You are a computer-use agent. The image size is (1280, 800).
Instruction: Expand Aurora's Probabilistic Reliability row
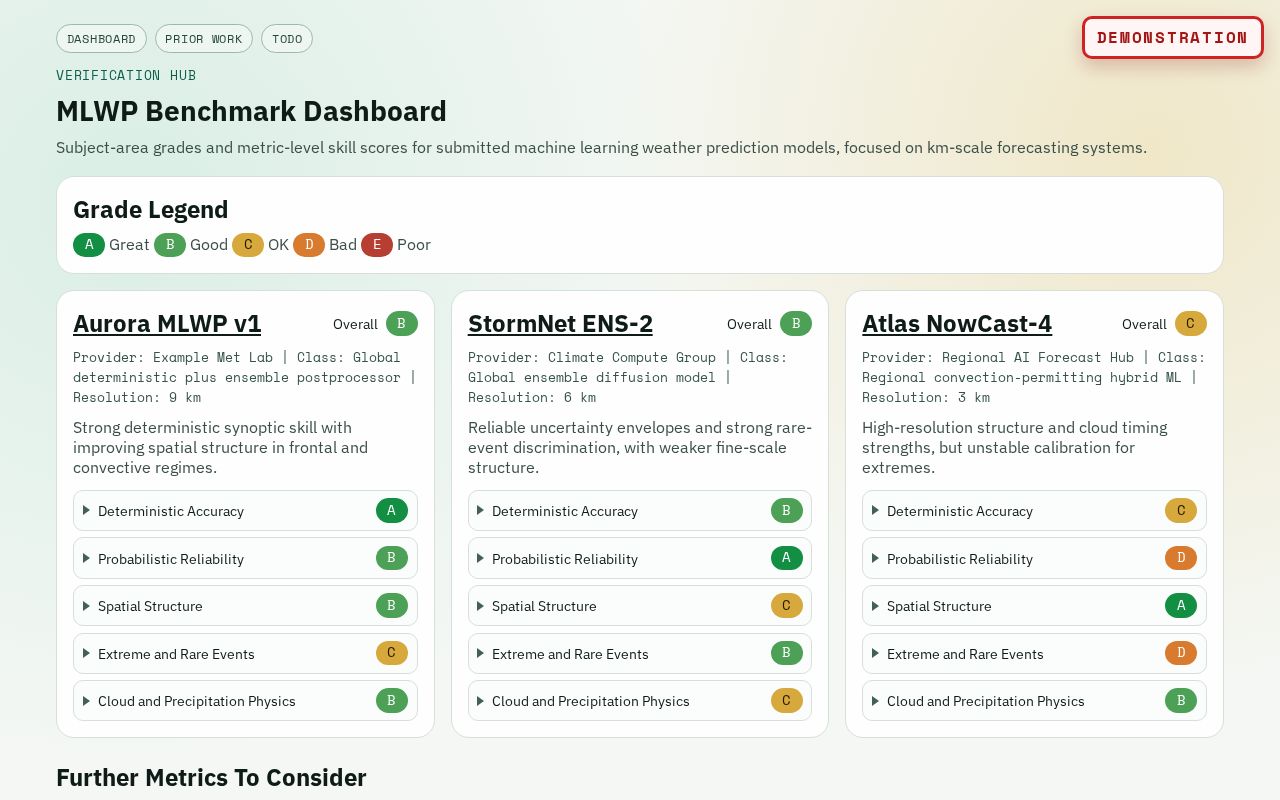click(245, 559)
